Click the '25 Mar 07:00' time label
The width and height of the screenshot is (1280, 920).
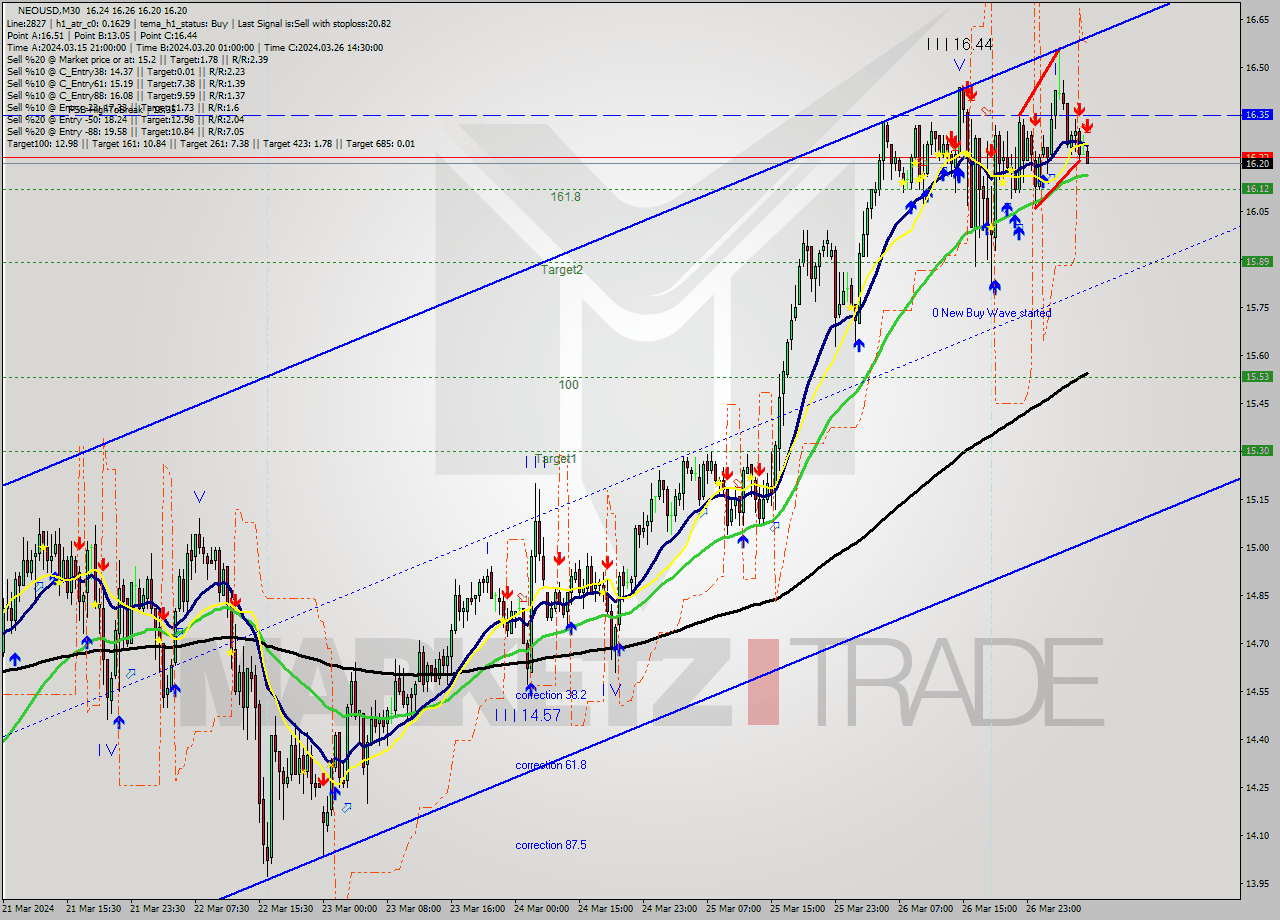click(x=734, y=909)
